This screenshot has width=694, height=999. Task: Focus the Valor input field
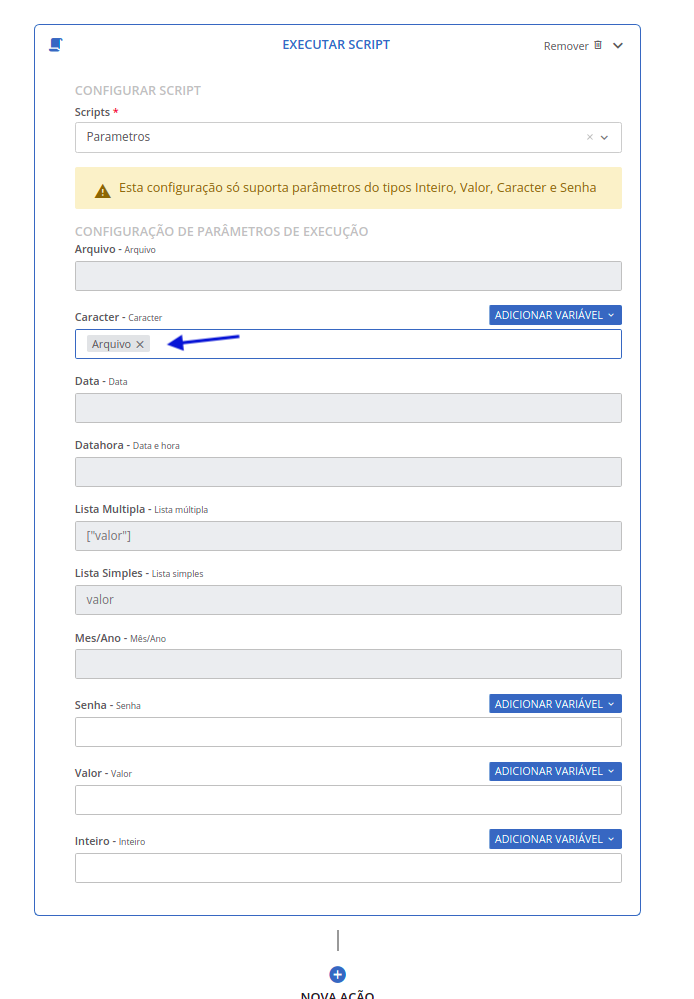pos(348,800)
